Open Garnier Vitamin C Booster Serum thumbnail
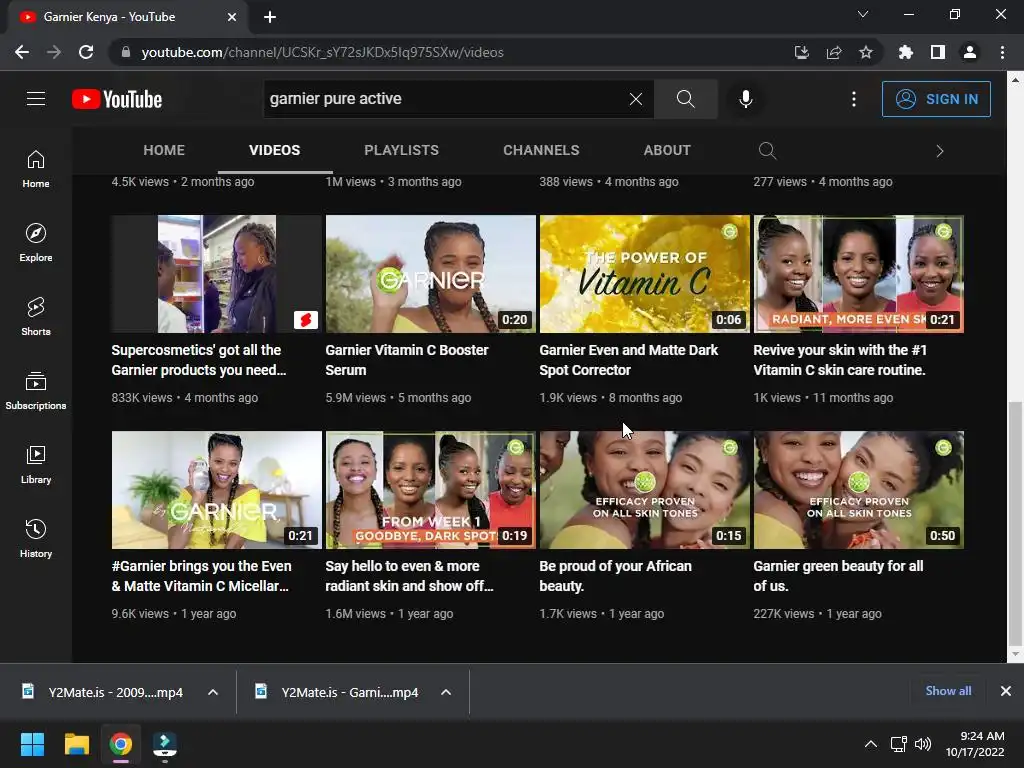This screenshot has height=768, width=1024. pyautogui.click(x=430, y=274)
